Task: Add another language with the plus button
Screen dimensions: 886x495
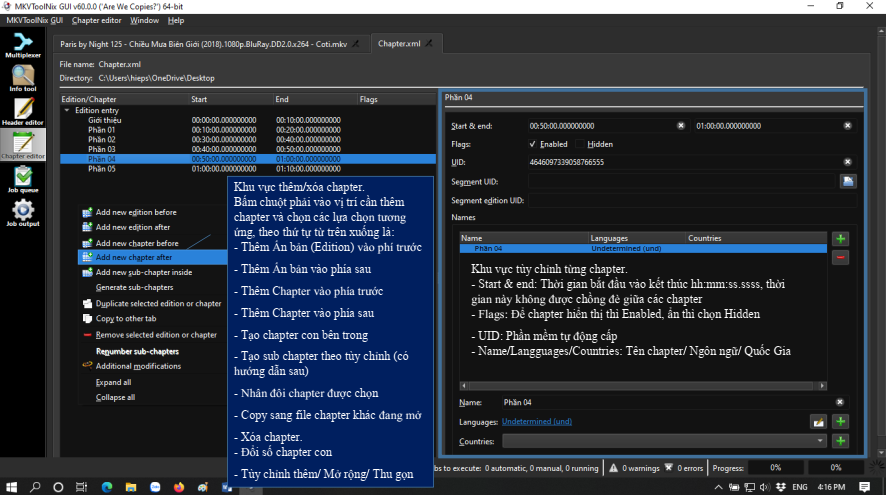Action: 840,422
